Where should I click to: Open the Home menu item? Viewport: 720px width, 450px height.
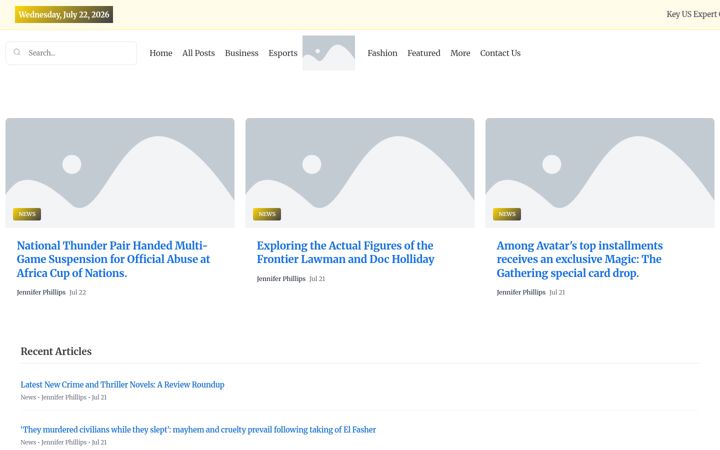[161, 53]
